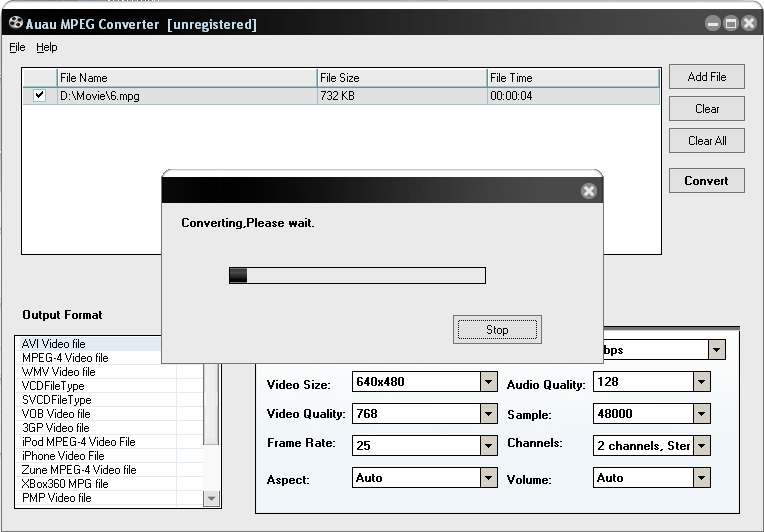This screenshot has width=764, height=532.
Task: Expand the Audio Quality dropdown
Action: (x=702, y=382)
